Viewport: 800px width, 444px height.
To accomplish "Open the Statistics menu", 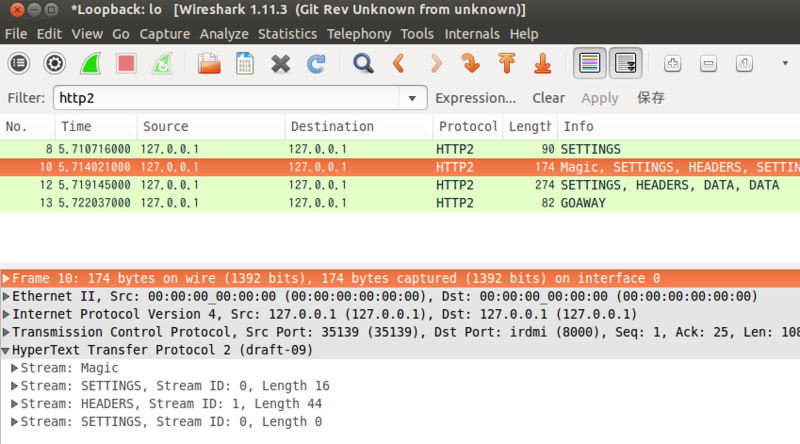I will 287,34.
